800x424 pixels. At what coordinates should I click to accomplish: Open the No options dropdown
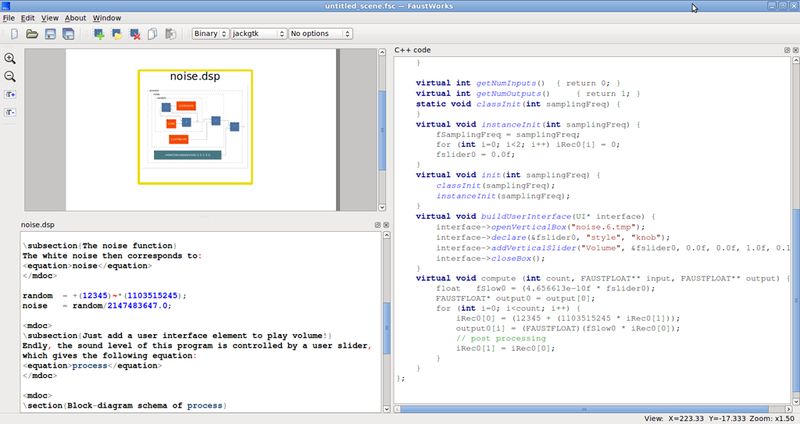point(320,34)
